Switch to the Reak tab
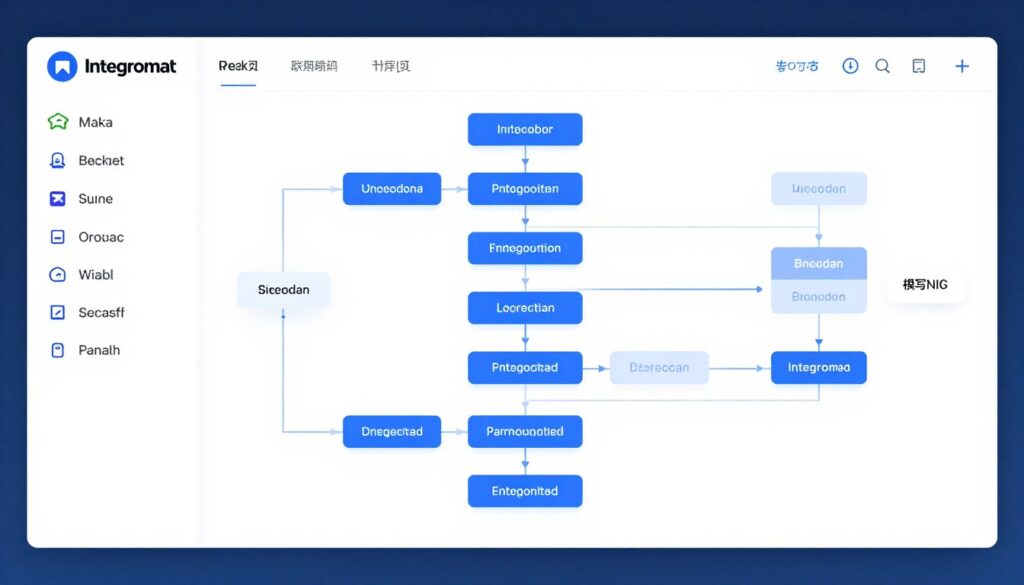The image size is (1024, 585). tap(237, 65)
